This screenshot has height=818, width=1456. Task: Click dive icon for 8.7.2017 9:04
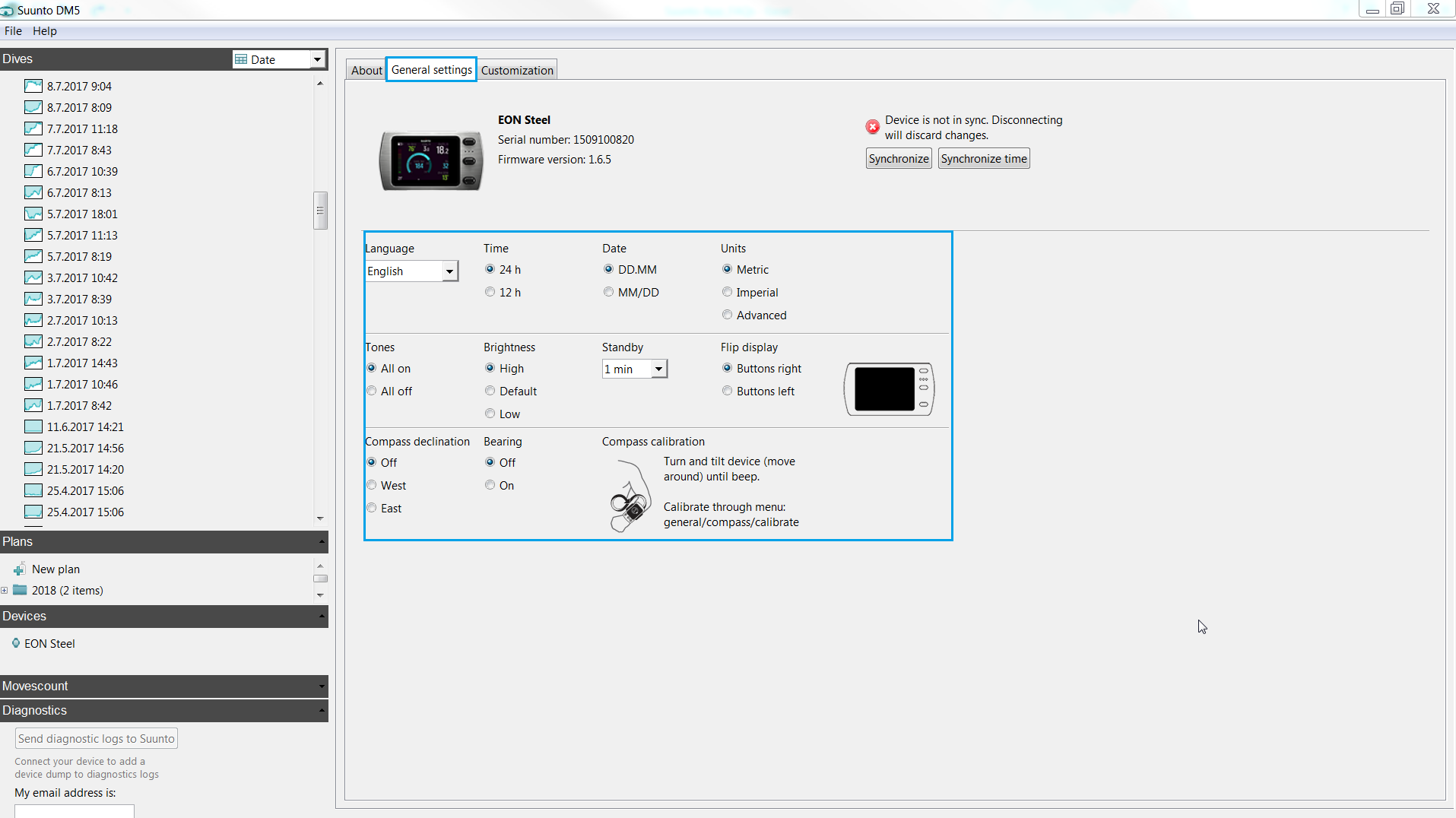pyautogui.click(x=33, y=86)
